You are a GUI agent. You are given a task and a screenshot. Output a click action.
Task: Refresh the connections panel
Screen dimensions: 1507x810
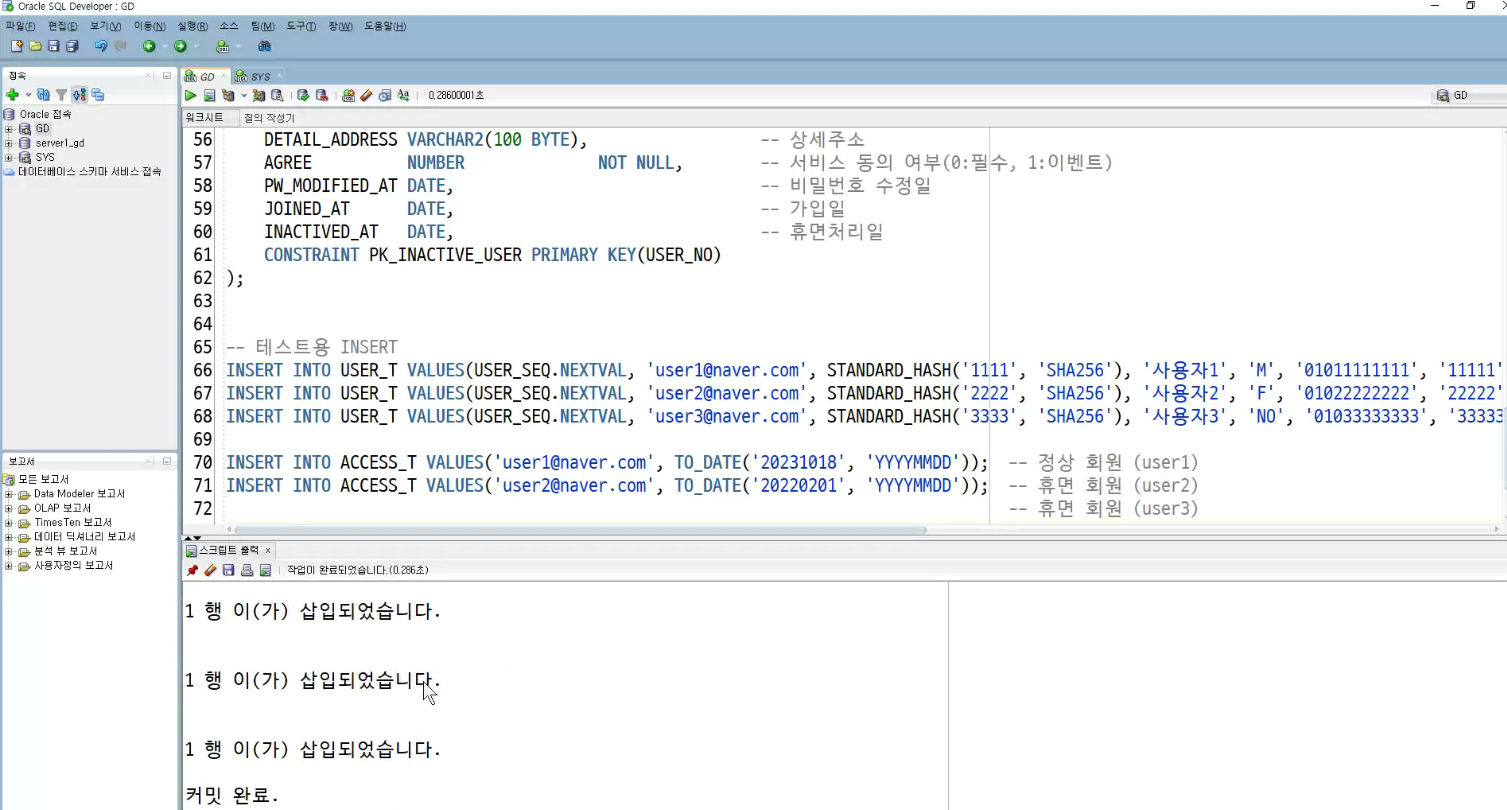tap(43, 95)
